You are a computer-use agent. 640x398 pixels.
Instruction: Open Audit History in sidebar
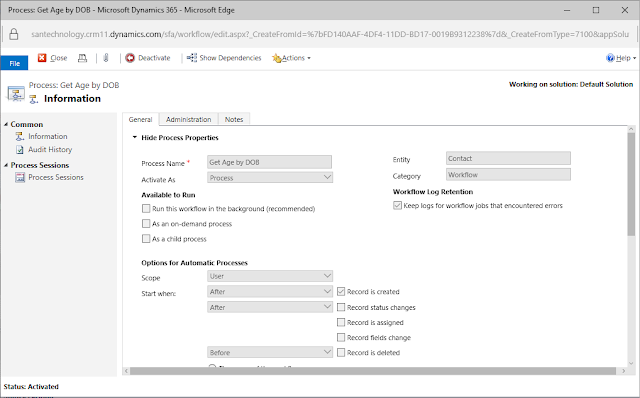pyautogui.click(x=50, y=149)
